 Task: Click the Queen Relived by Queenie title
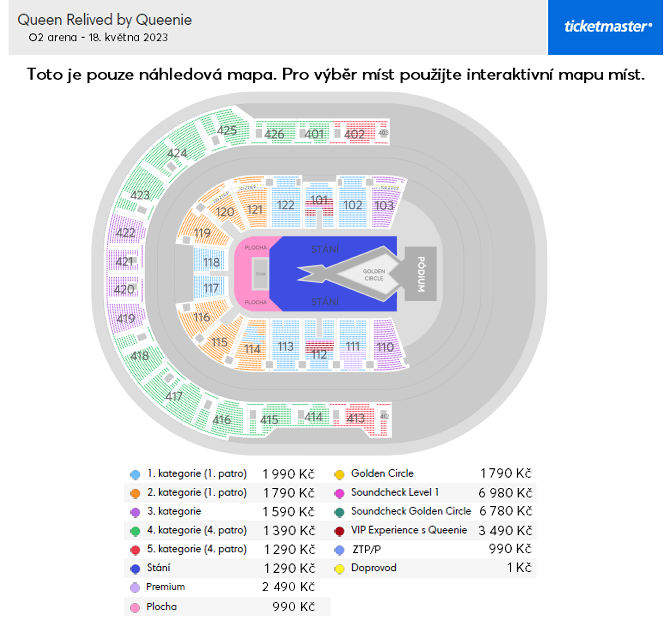coord(105,20)
